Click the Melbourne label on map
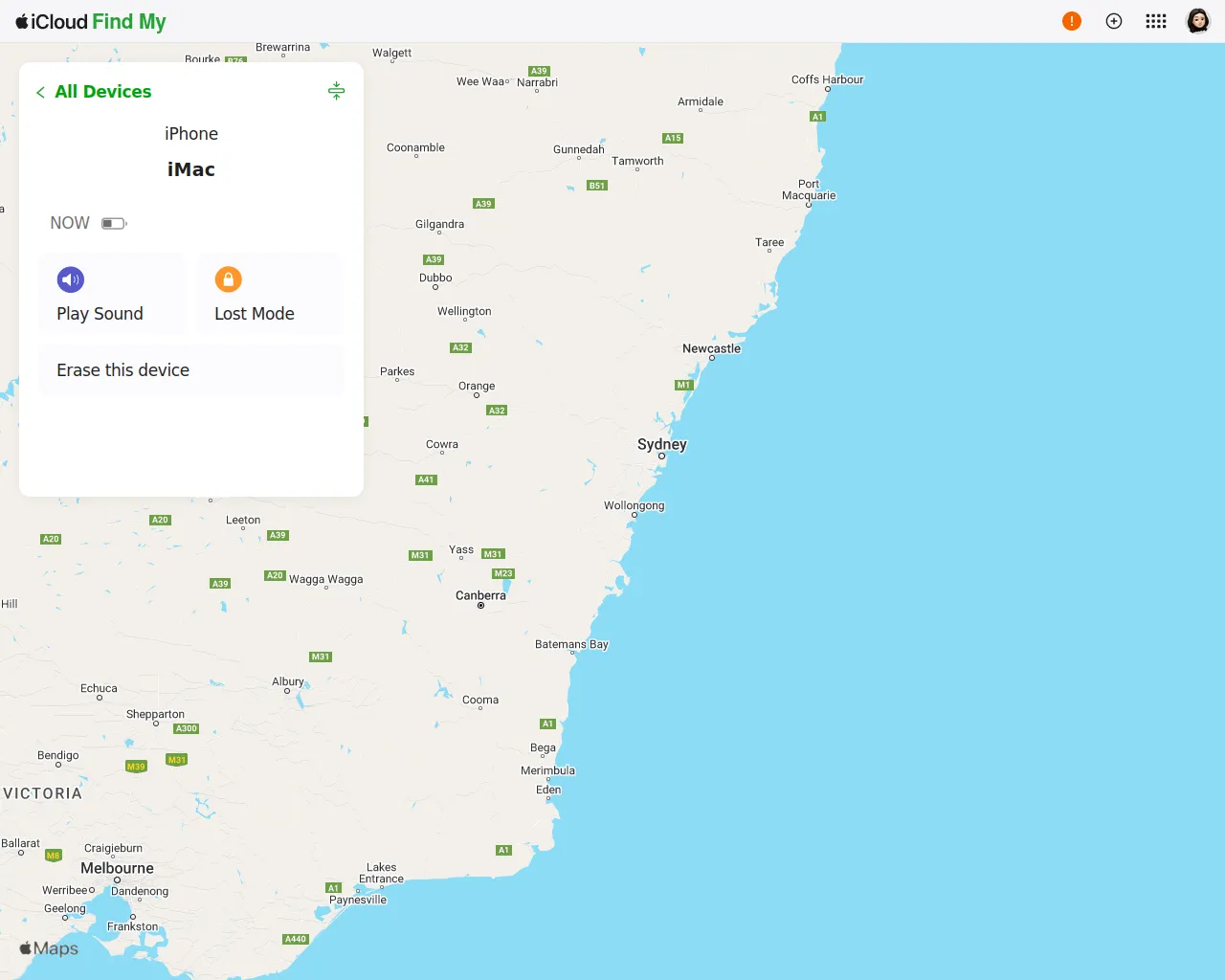The image size is (1225, 980). 117,868
